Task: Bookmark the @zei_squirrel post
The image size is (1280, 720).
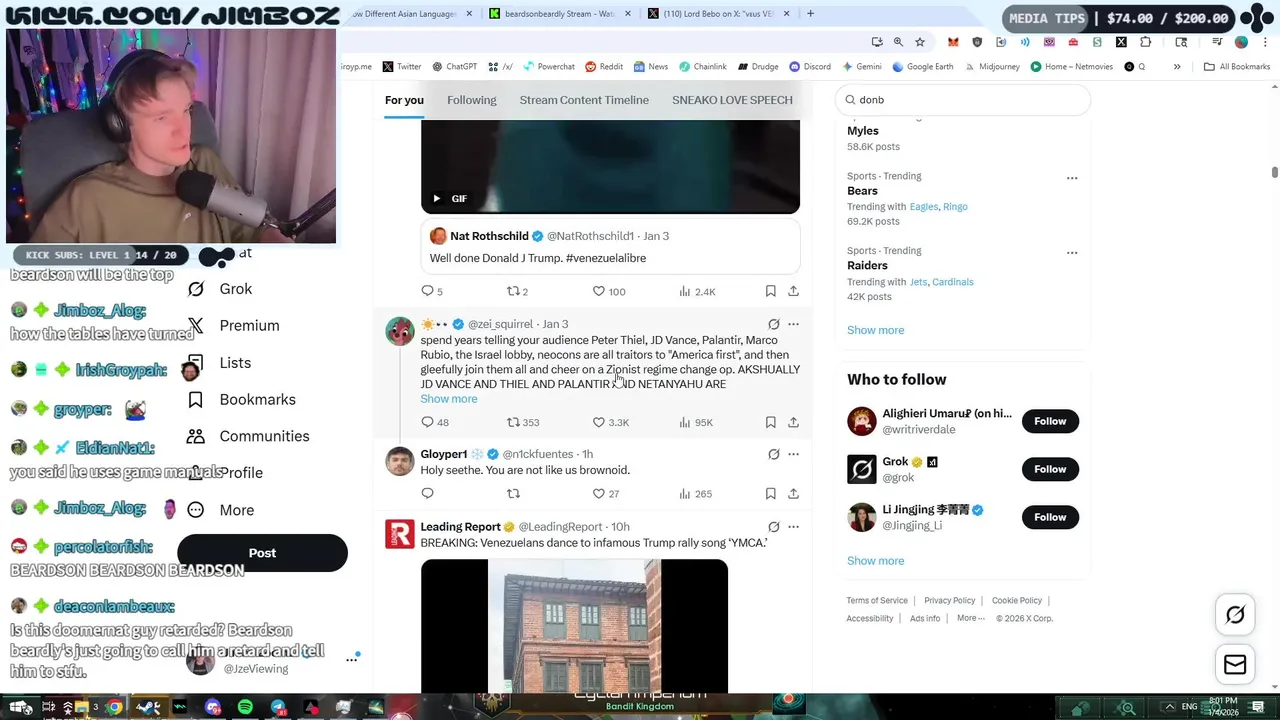Action: [x=770, y=422]
